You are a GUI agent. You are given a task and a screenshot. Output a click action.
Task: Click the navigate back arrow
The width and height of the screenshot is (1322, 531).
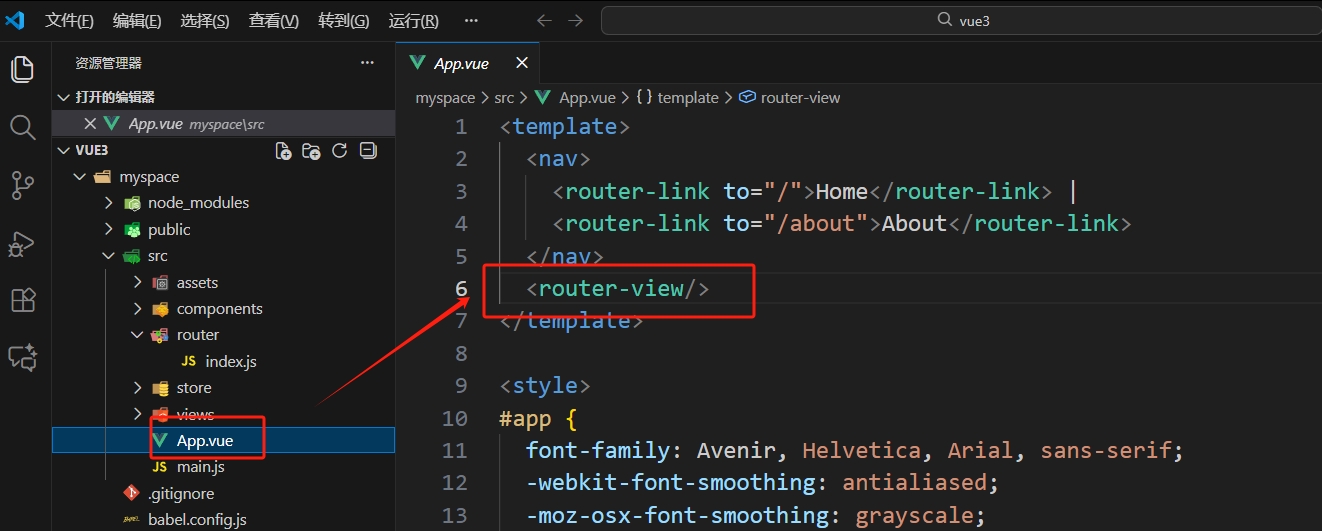(x=544, y=21)
